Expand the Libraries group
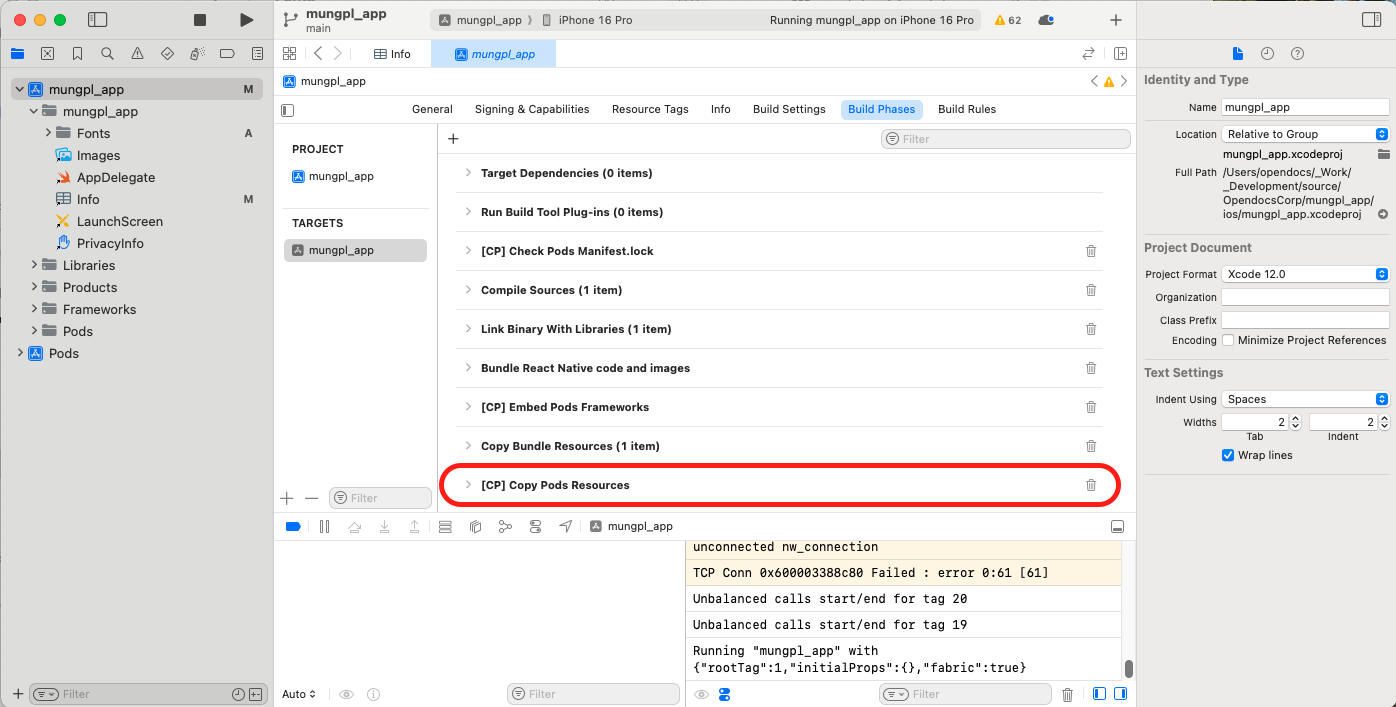Image resolution: width=1396 pixels, height=707 pixels. [x=34, y=265]
